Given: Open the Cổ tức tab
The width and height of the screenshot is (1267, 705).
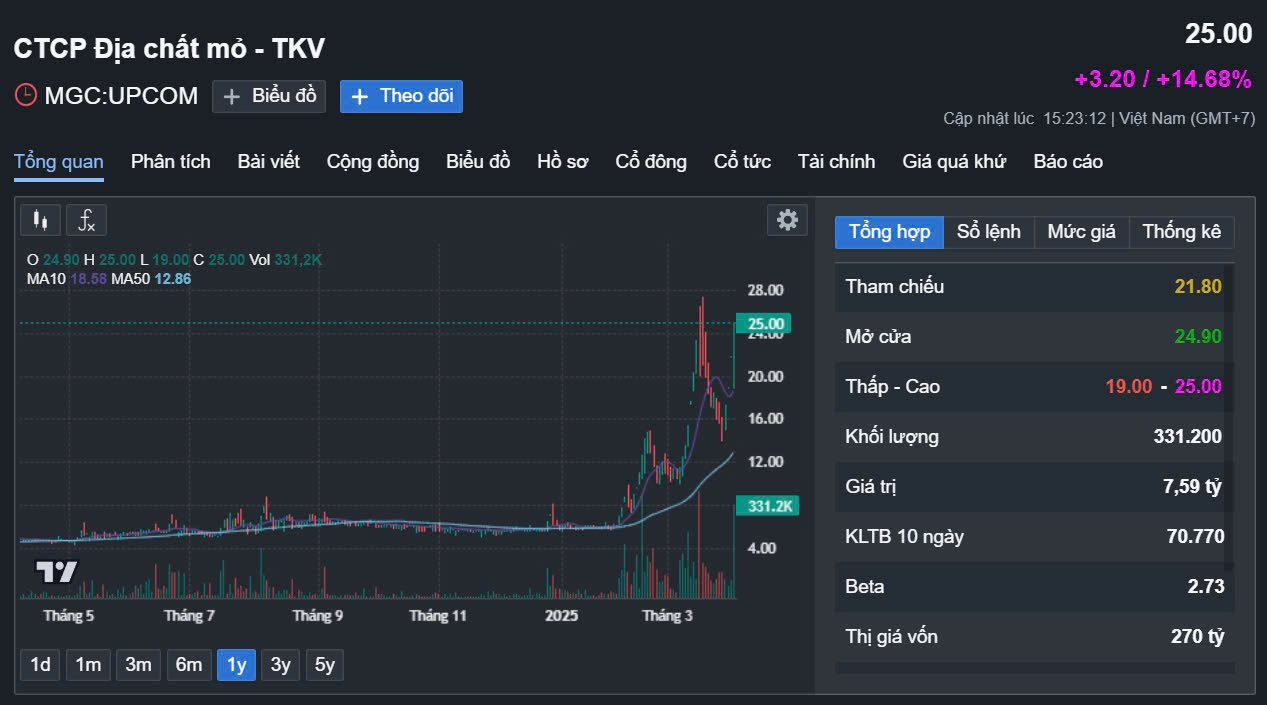Looking at the screenshot, I should coord(742,161).
